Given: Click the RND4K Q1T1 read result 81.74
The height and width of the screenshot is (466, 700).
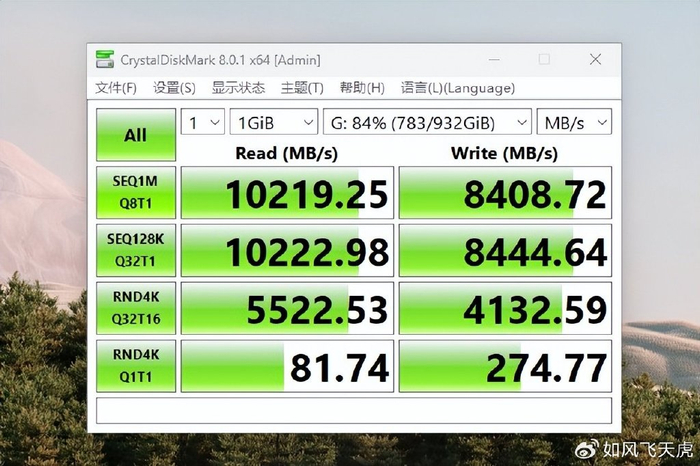Looking at the screenshot, I should click(288, 366).
